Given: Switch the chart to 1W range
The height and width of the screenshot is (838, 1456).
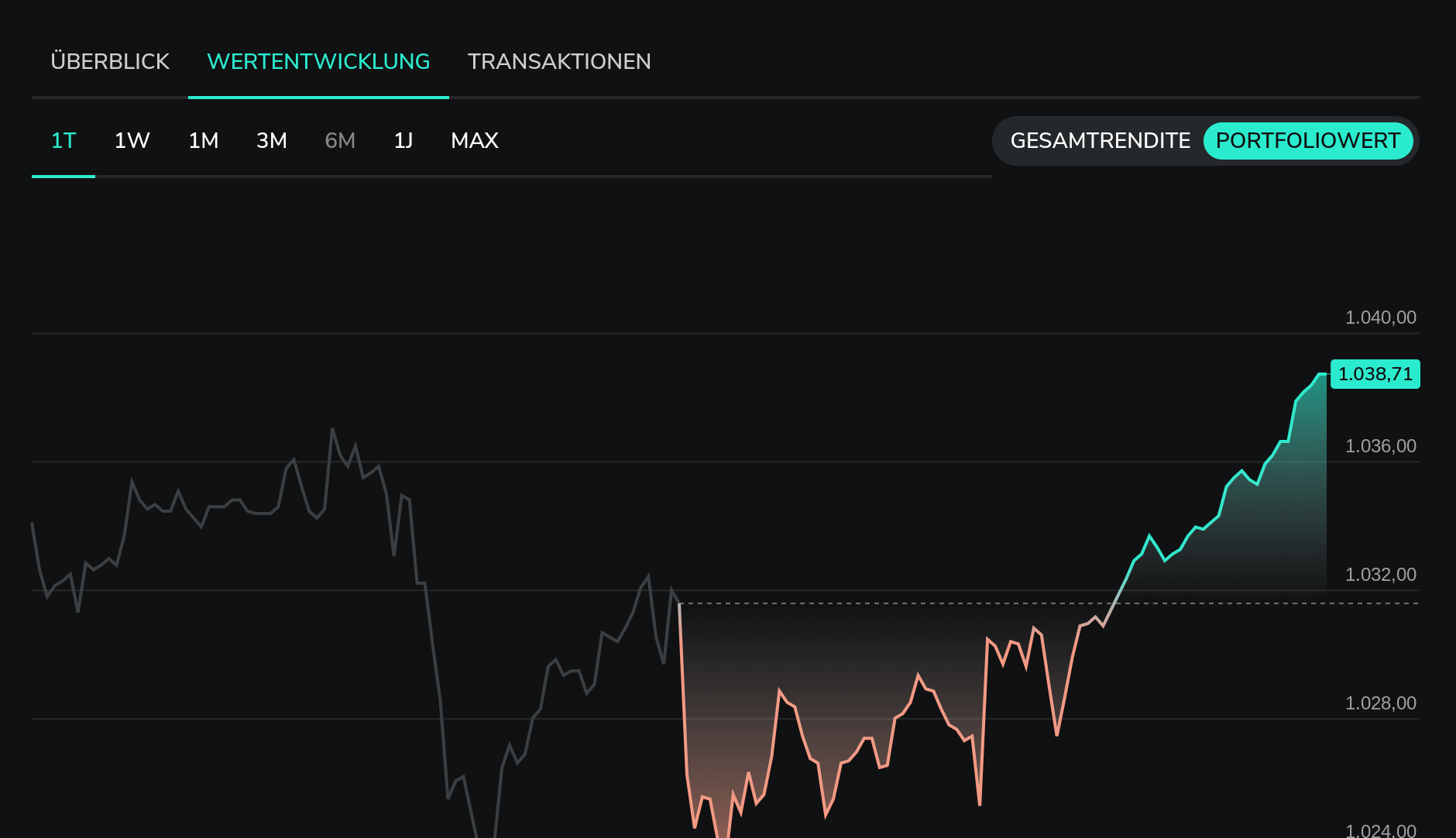Looking at the screenshot, I should pos(132,141).
